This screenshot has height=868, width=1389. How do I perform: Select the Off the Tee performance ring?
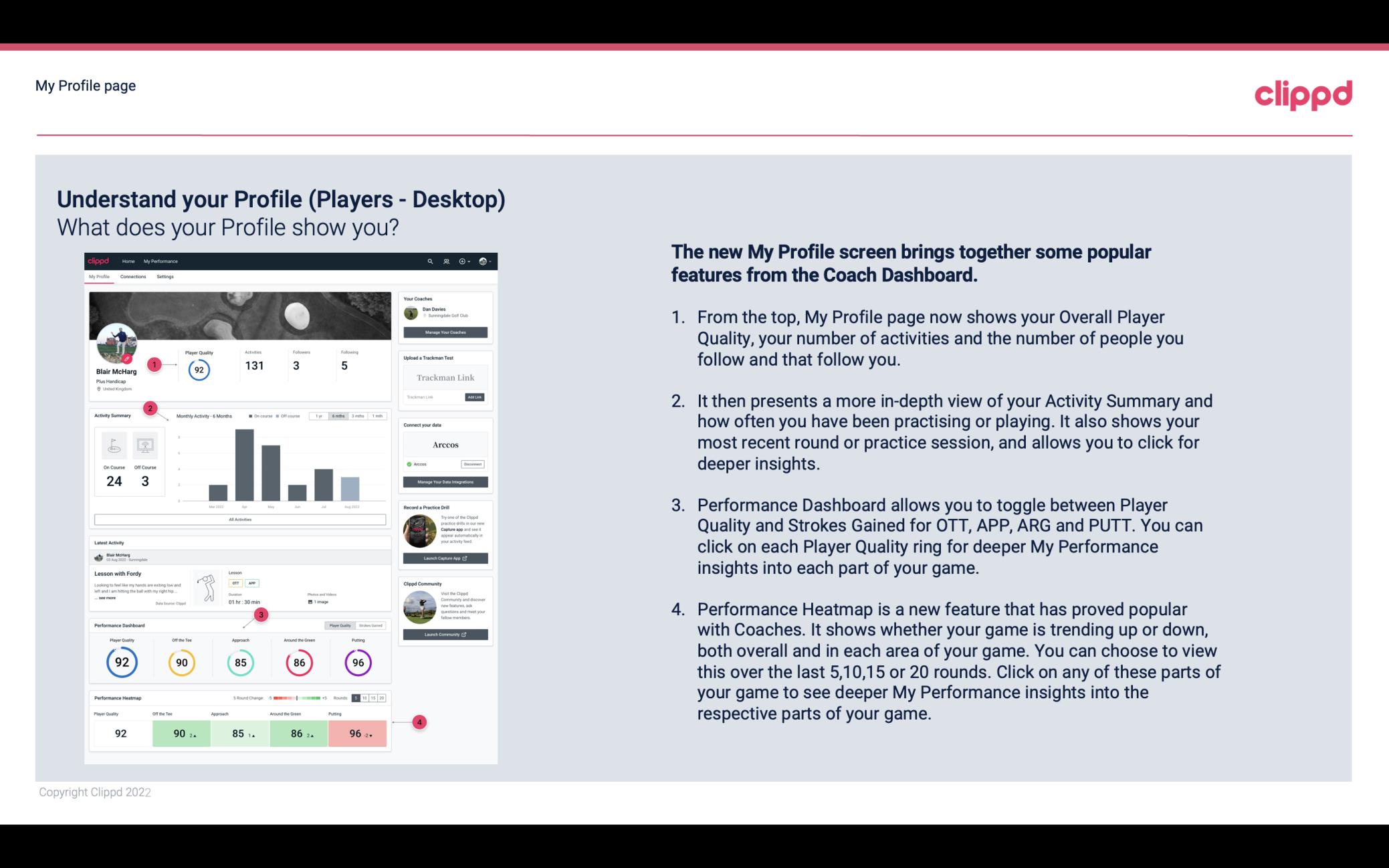(181, 661)
